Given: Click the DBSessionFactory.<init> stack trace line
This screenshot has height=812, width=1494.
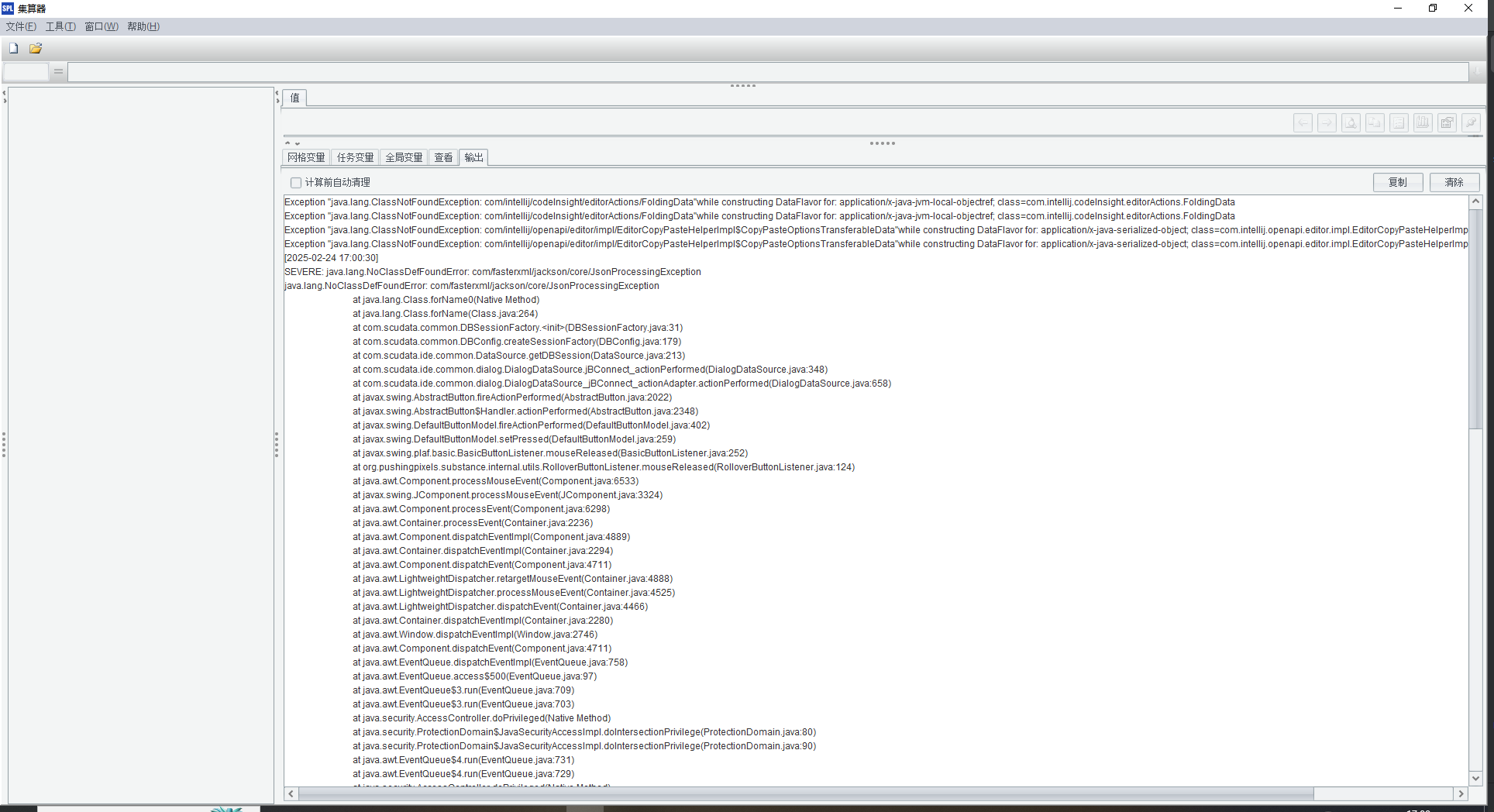Looking at the screenshot, I should 518,328.
